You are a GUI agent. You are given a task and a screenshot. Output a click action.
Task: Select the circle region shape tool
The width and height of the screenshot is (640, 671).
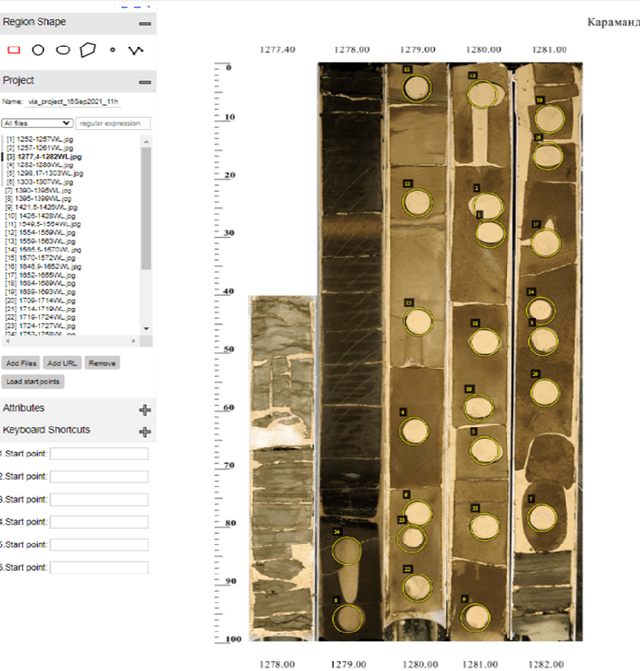point(38,48)
